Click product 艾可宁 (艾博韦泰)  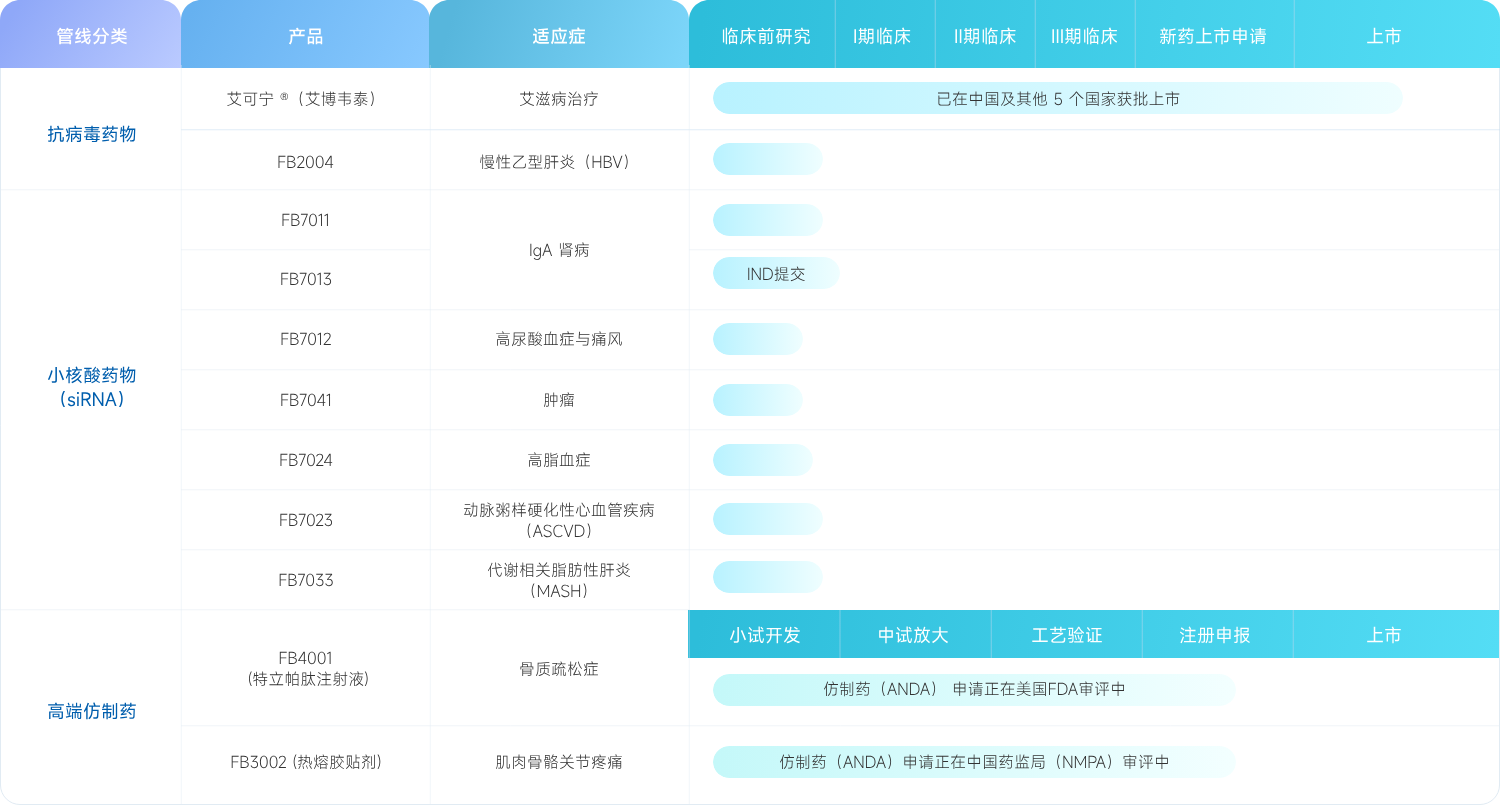[305, 99]
